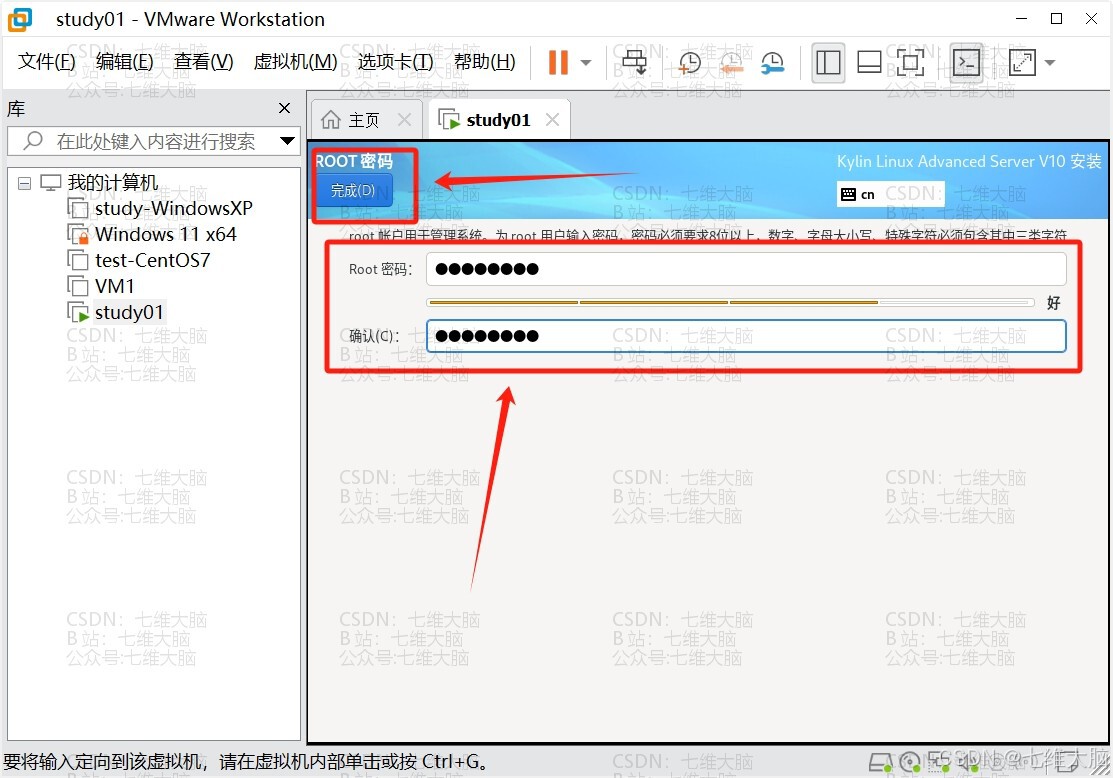Select test-CentOS7 in the library
The width and height of the screenshot is (1113, 778).
[153, 261]
